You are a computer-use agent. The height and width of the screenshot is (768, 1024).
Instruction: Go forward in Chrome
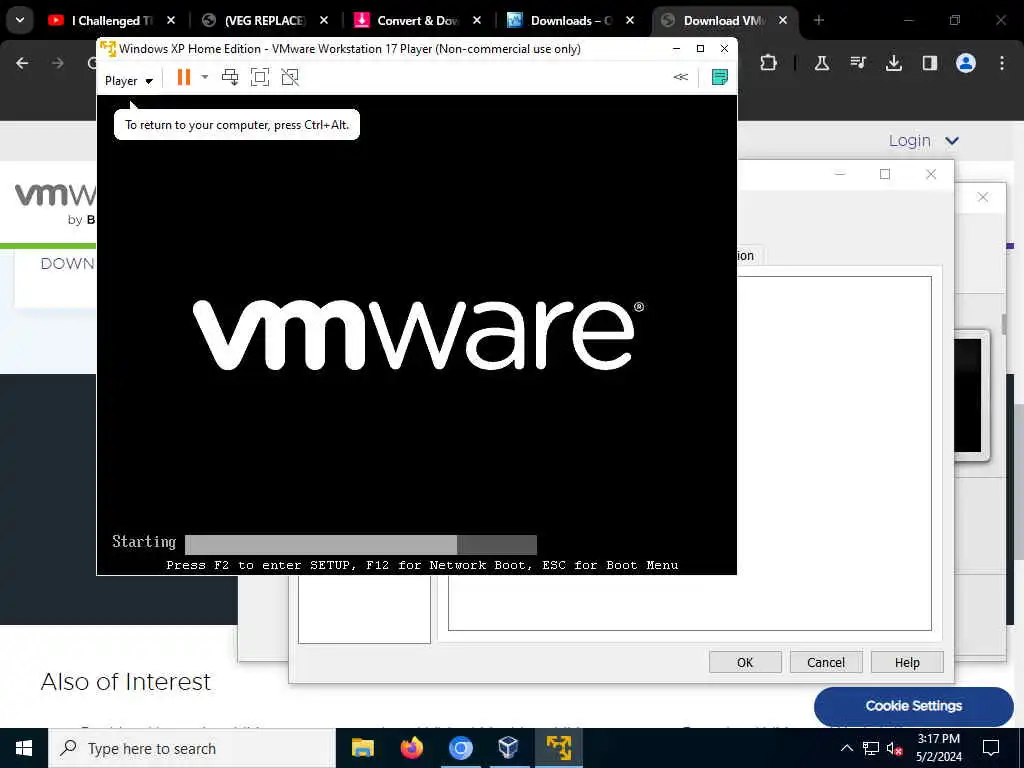(58, 63)
